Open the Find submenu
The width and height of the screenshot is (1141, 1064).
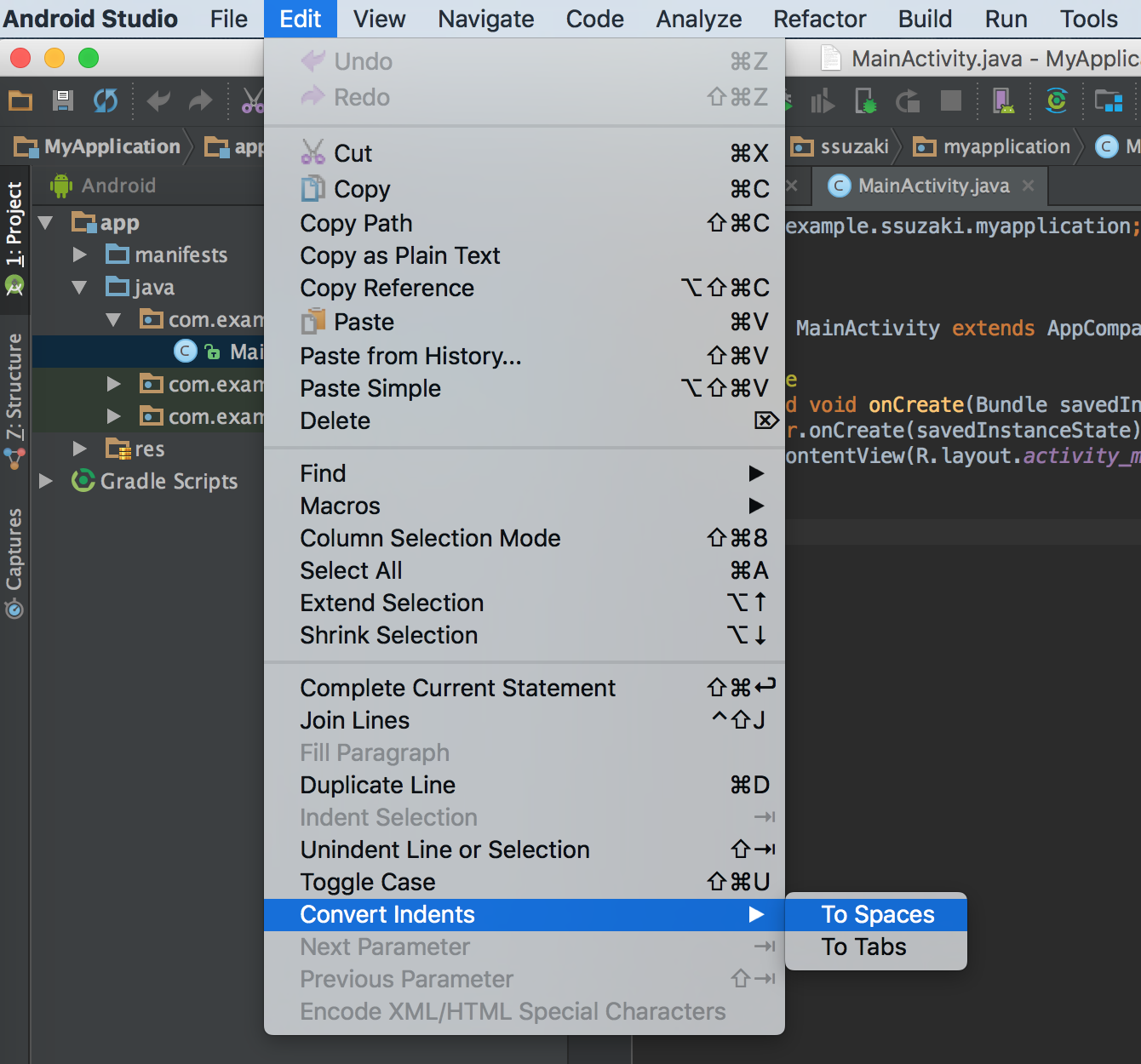pyautogui.click(x=524, y=473)
